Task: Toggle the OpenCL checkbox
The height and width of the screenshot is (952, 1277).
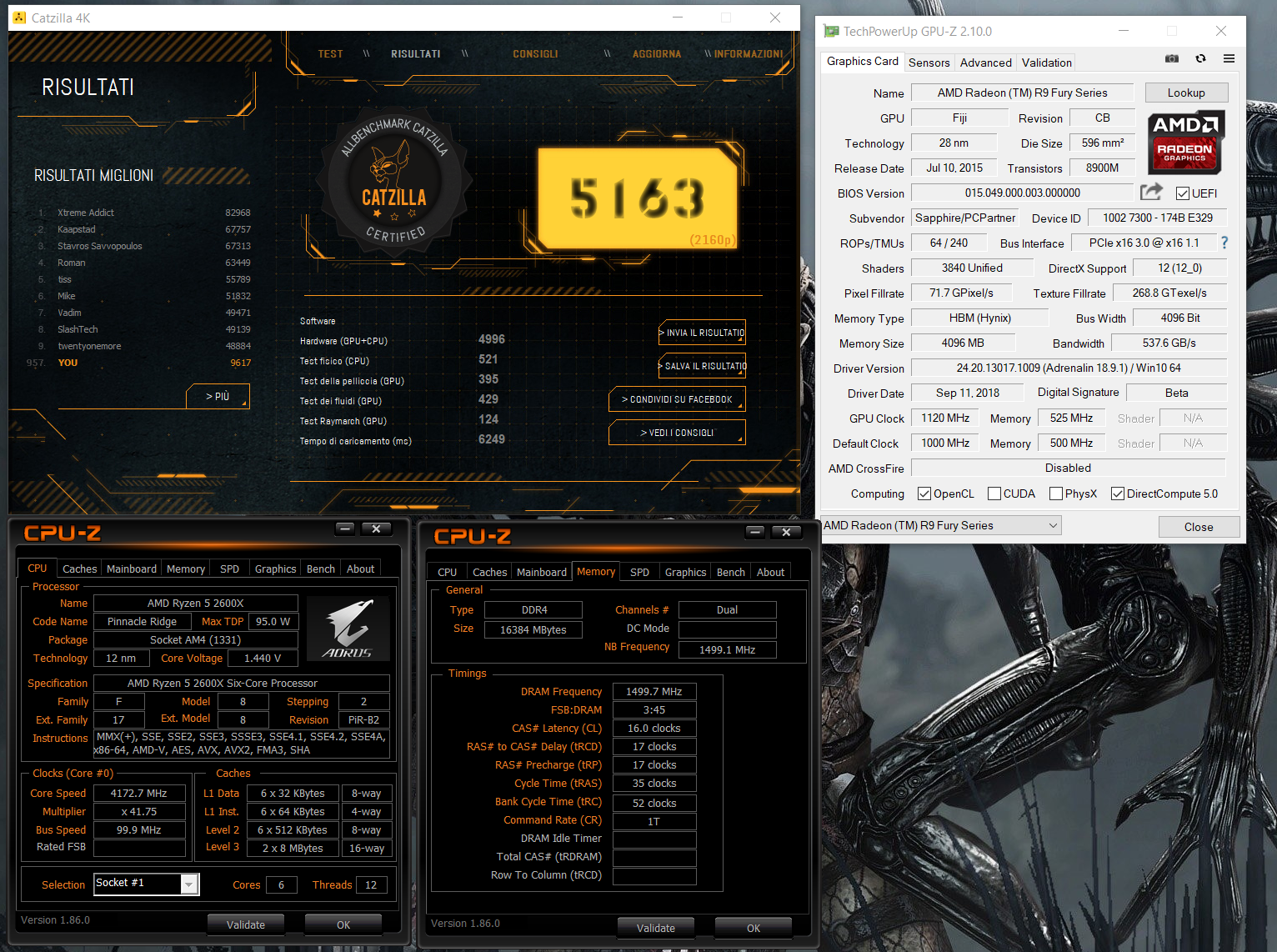Action: point(924,494)
